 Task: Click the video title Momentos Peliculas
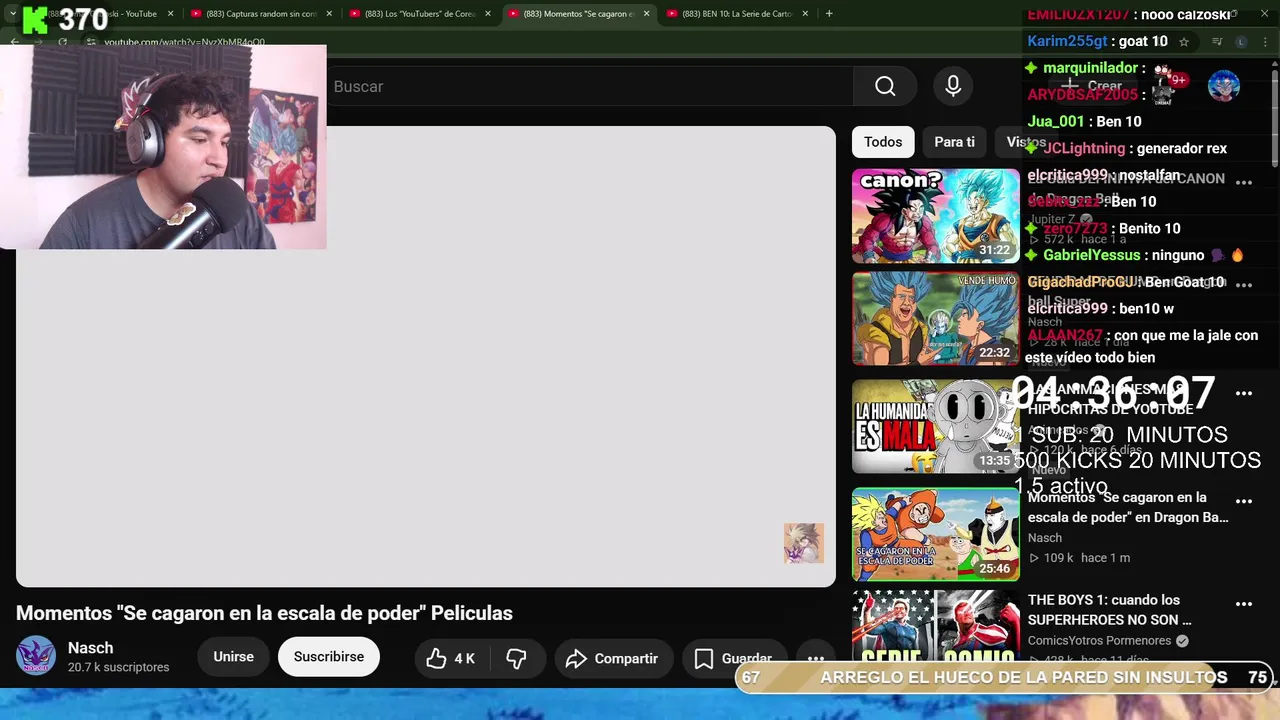[264, 613]
